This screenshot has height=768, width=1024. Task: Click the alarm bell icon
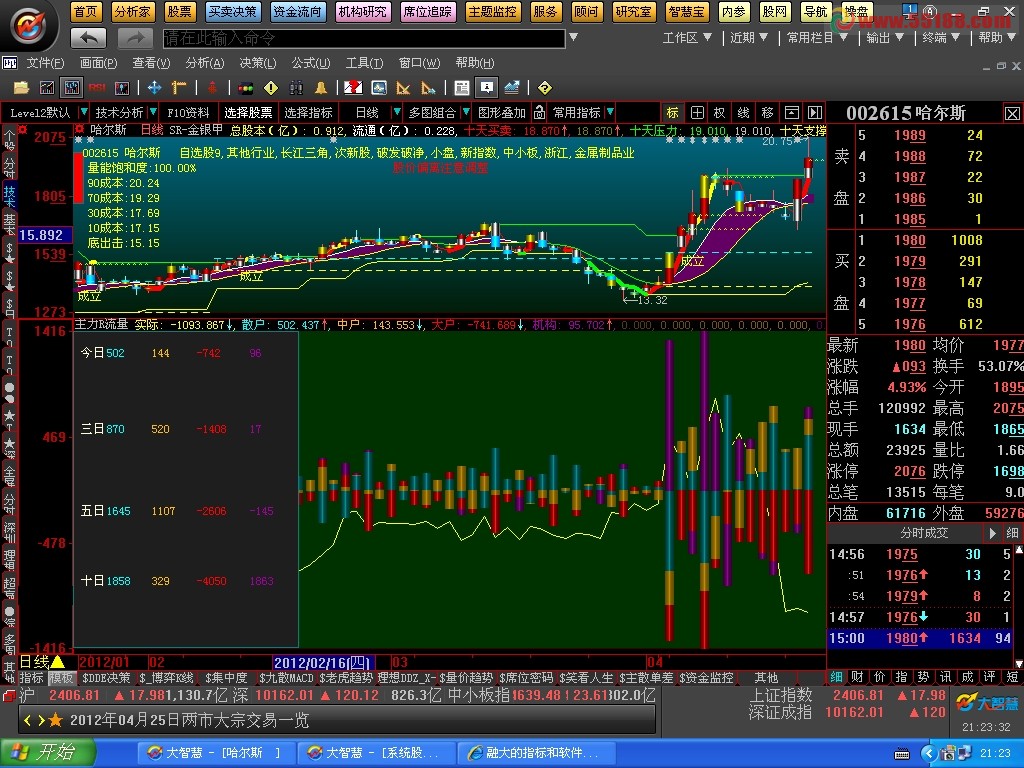(321, 88)
